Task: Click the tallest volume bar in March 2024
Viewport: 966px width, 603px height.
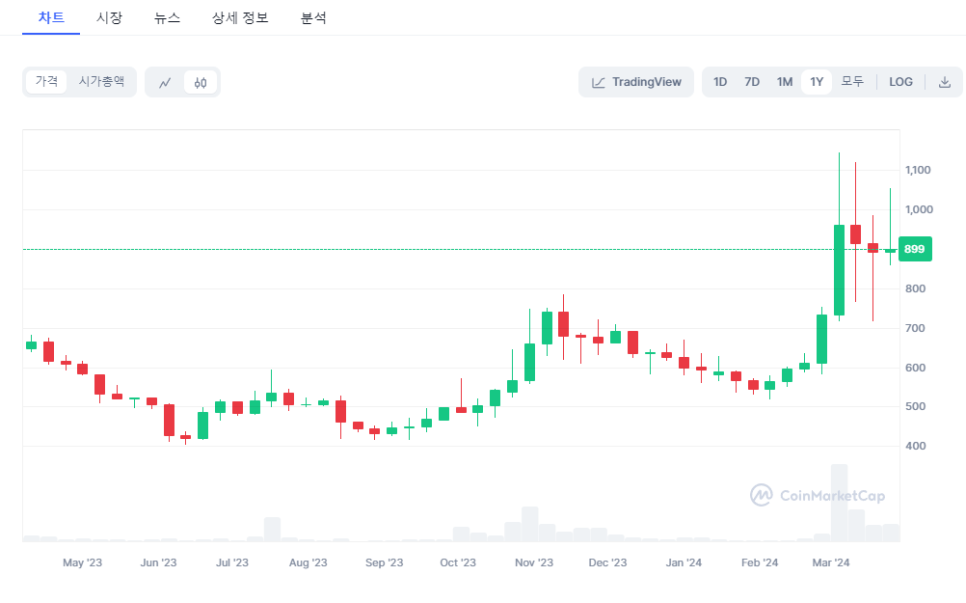Action: [x=839, y=503]
